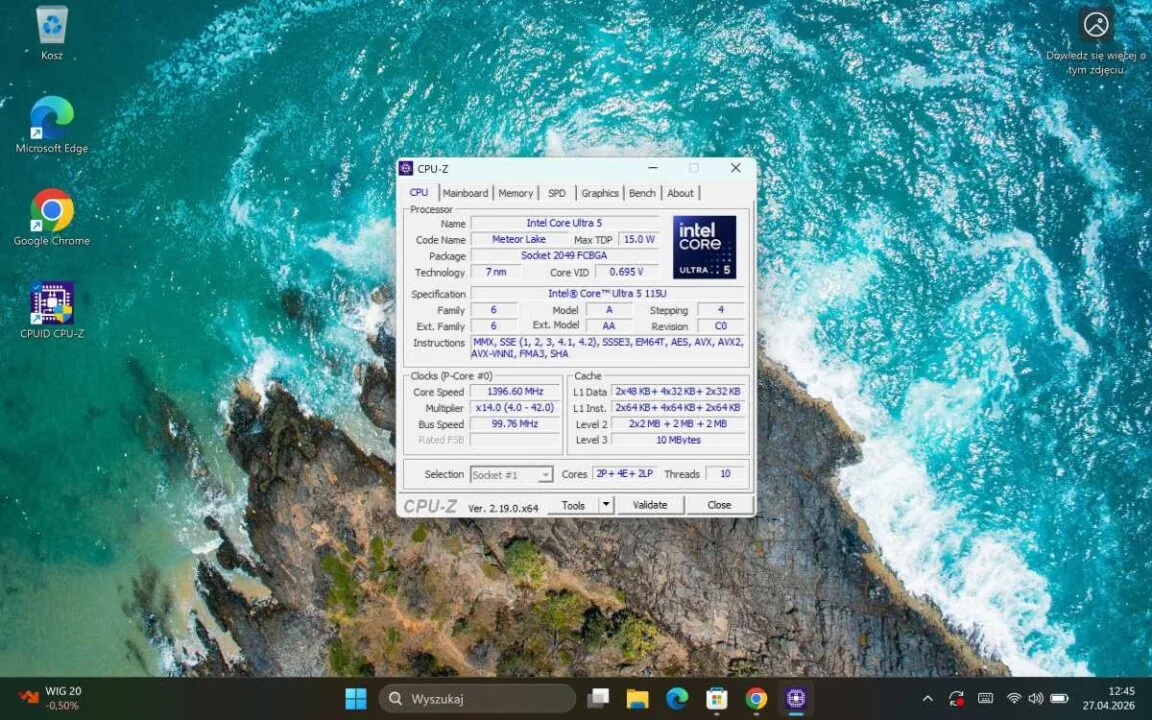Screen dimensions: 1152x720
Task: Show hidden icons in system tray
Action: [x=927, y=698]
